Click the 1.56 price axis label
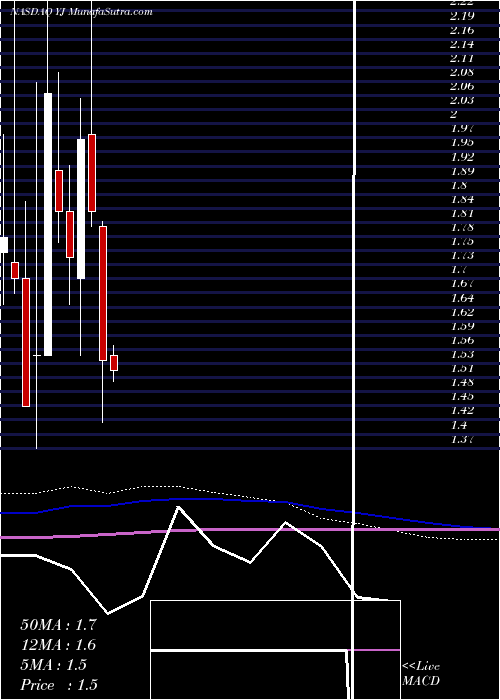 click(x=462, y=340)
